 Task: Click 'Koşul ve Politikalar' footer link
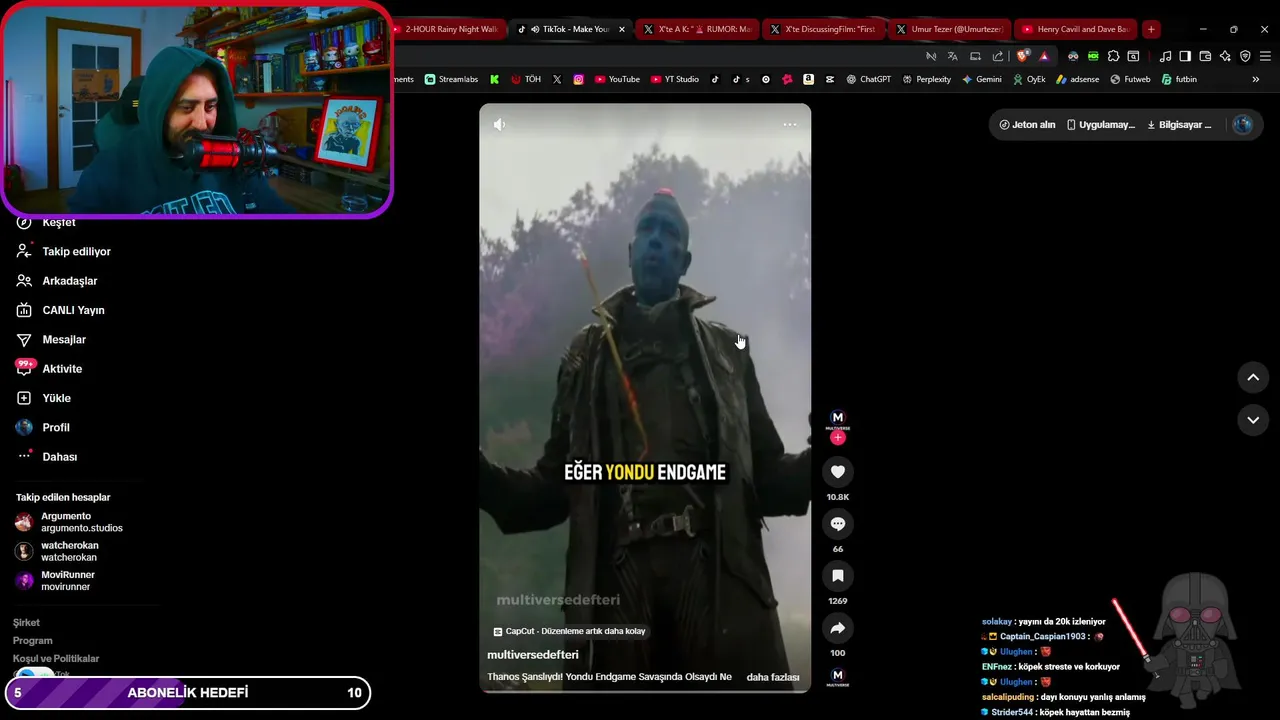click(56, 659)
